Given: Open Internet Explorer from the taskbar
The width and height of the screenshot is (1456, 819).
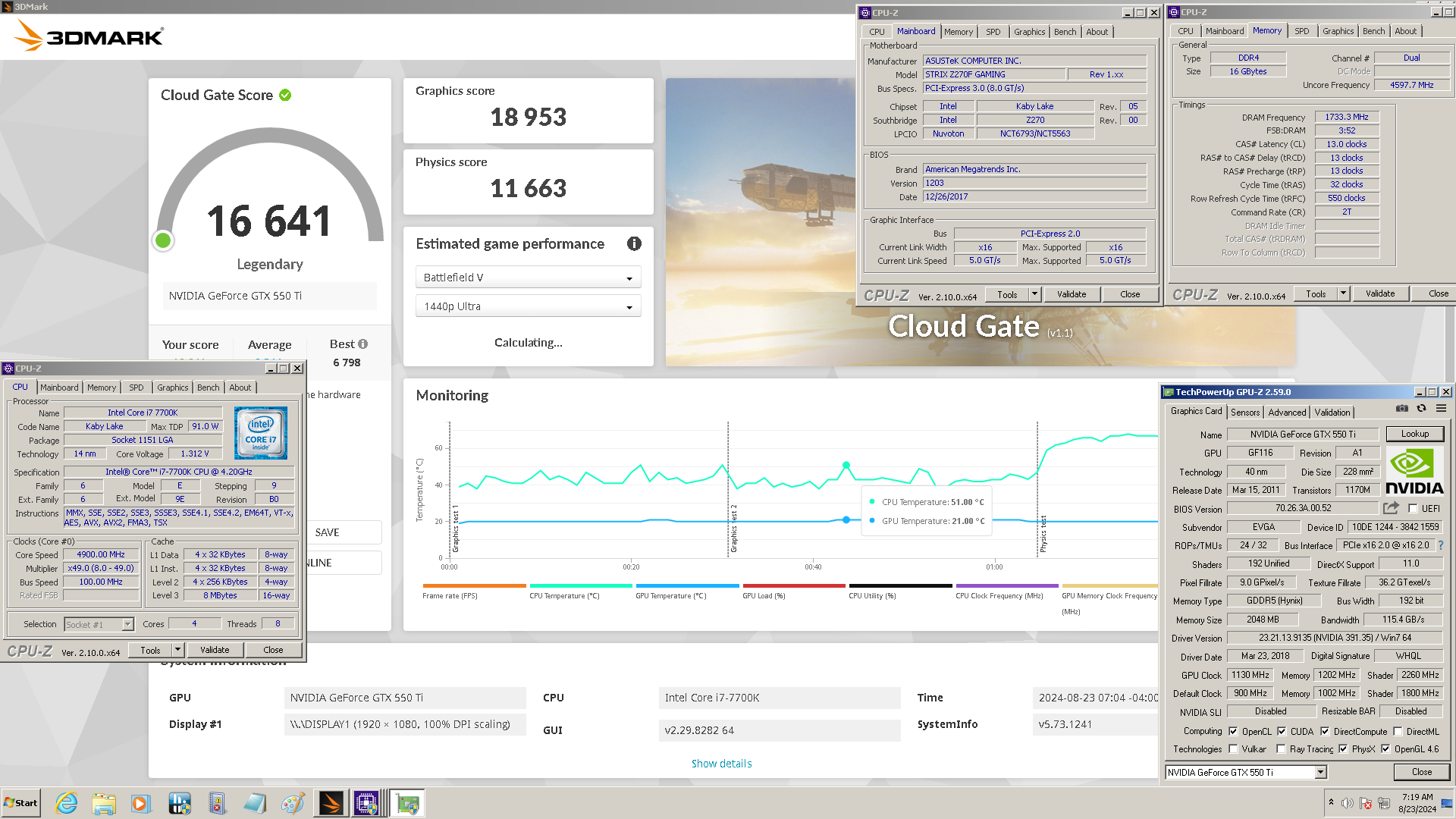Looking at the screenshot, I should pyautogui.click(x=67, y=803).
